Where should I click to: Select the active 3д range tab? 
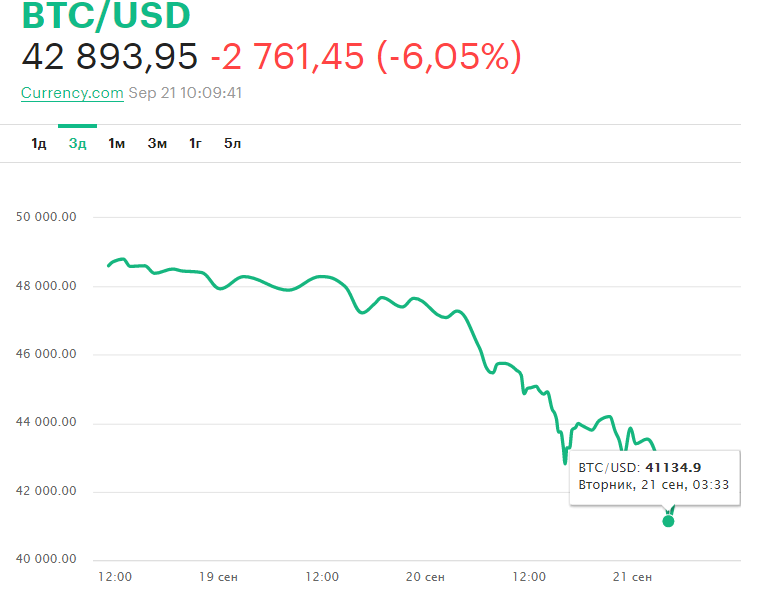[77, 143]
